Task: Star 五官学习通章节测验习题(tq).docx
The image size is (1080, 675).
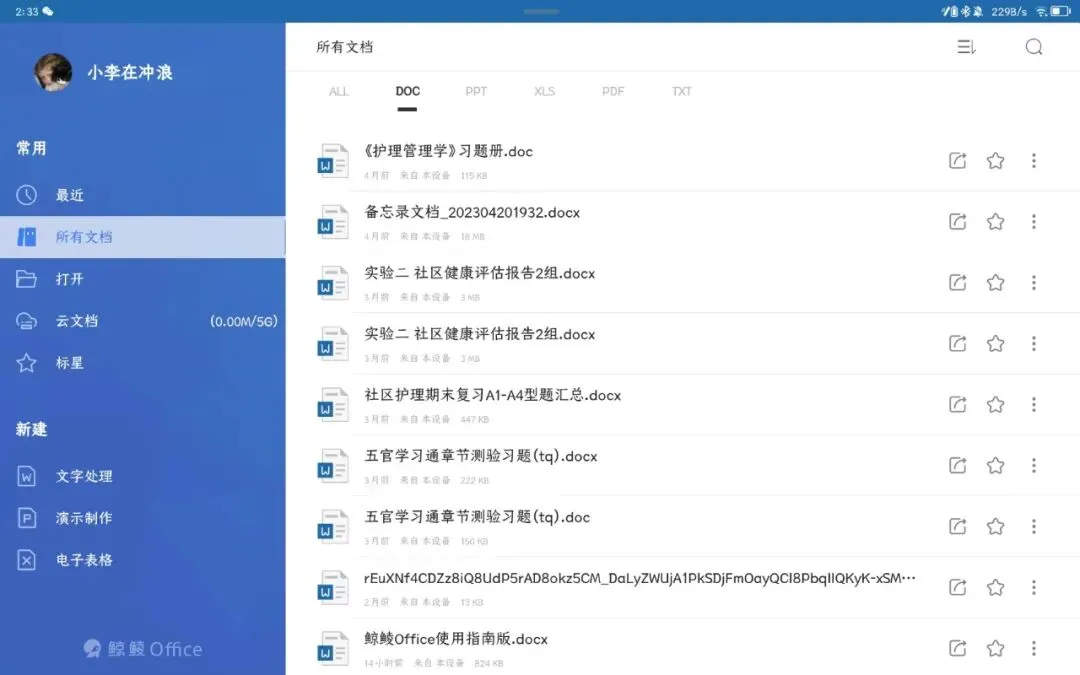Action: tap(995, 466)
